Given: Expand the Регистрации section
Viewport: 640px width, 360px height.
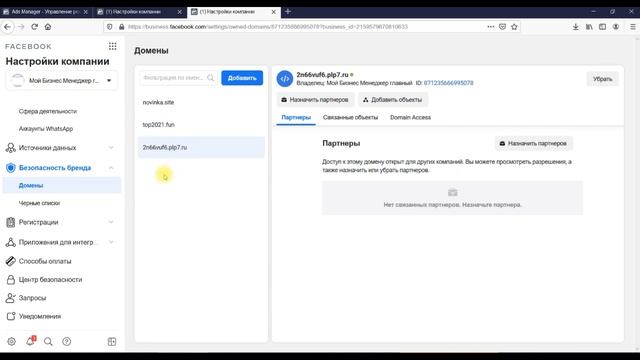Looking at the screenshot, I should [x=111, y=222].
